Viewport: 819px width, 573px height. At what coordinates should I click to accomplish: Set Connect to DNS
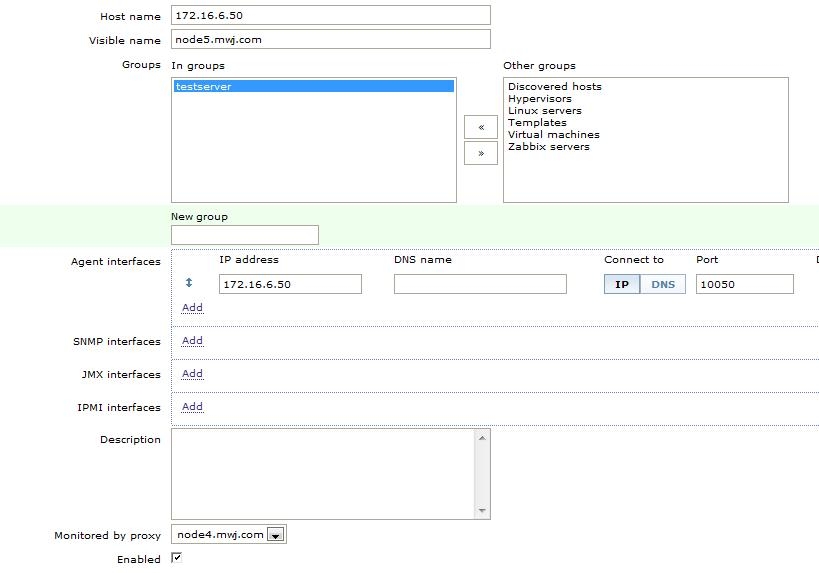pos(663,284)
